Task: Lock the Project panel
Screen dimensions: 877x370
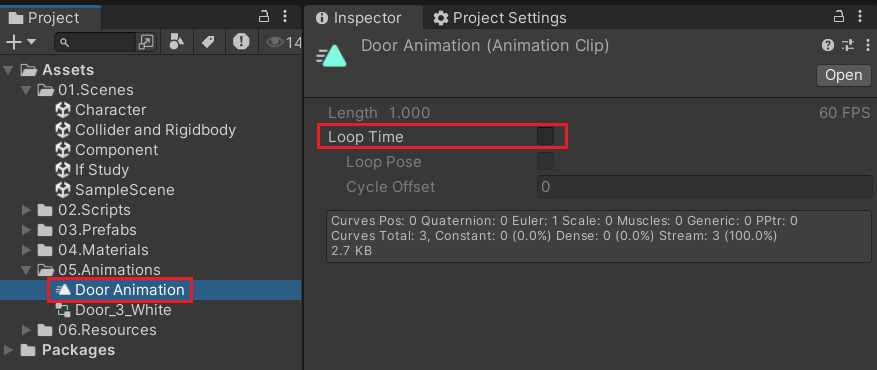Action: tap(264, 17)
